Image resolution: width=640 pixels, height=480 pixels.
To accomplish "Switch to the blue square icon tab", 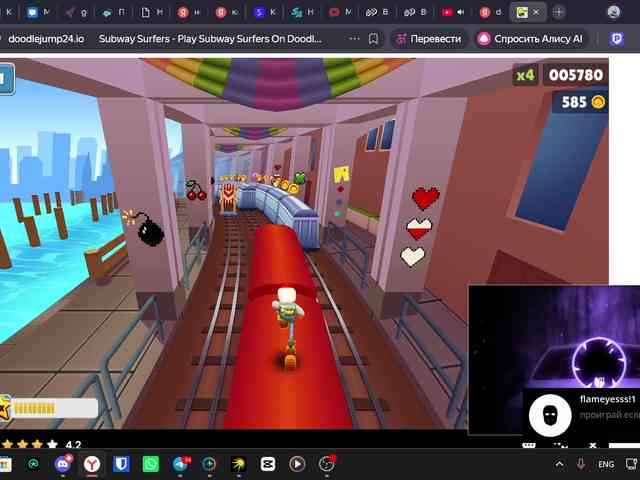I will pos(38,12).
